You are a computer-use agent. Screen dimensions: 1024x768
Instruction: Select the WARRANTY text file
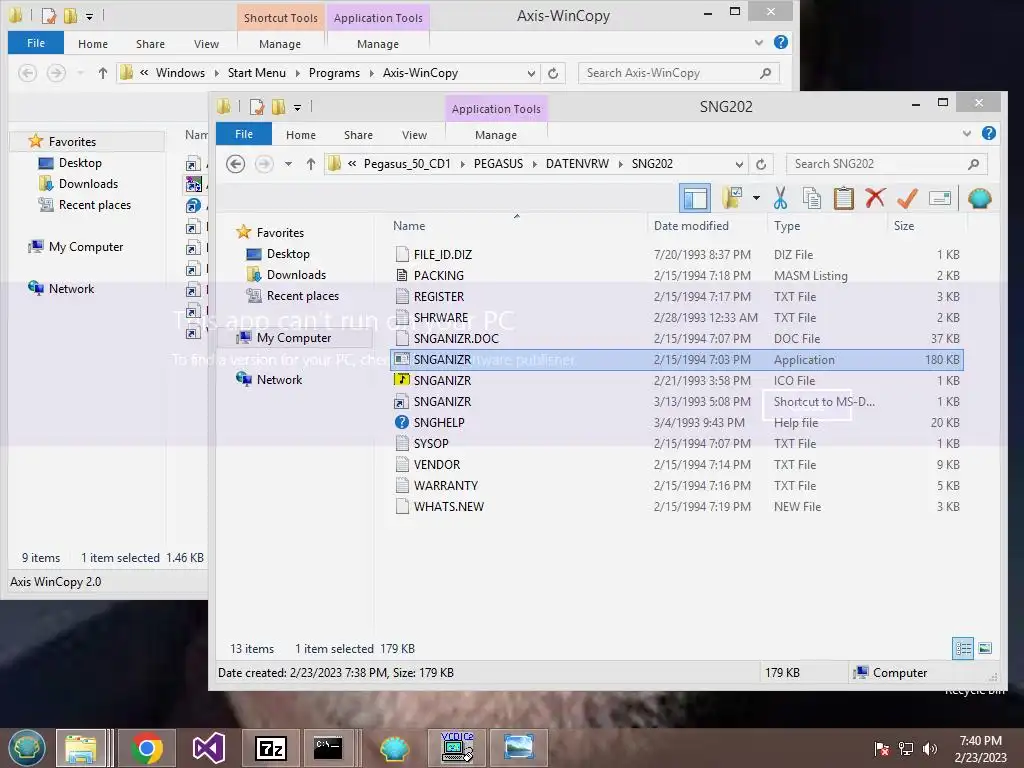[x=677, y=485]
